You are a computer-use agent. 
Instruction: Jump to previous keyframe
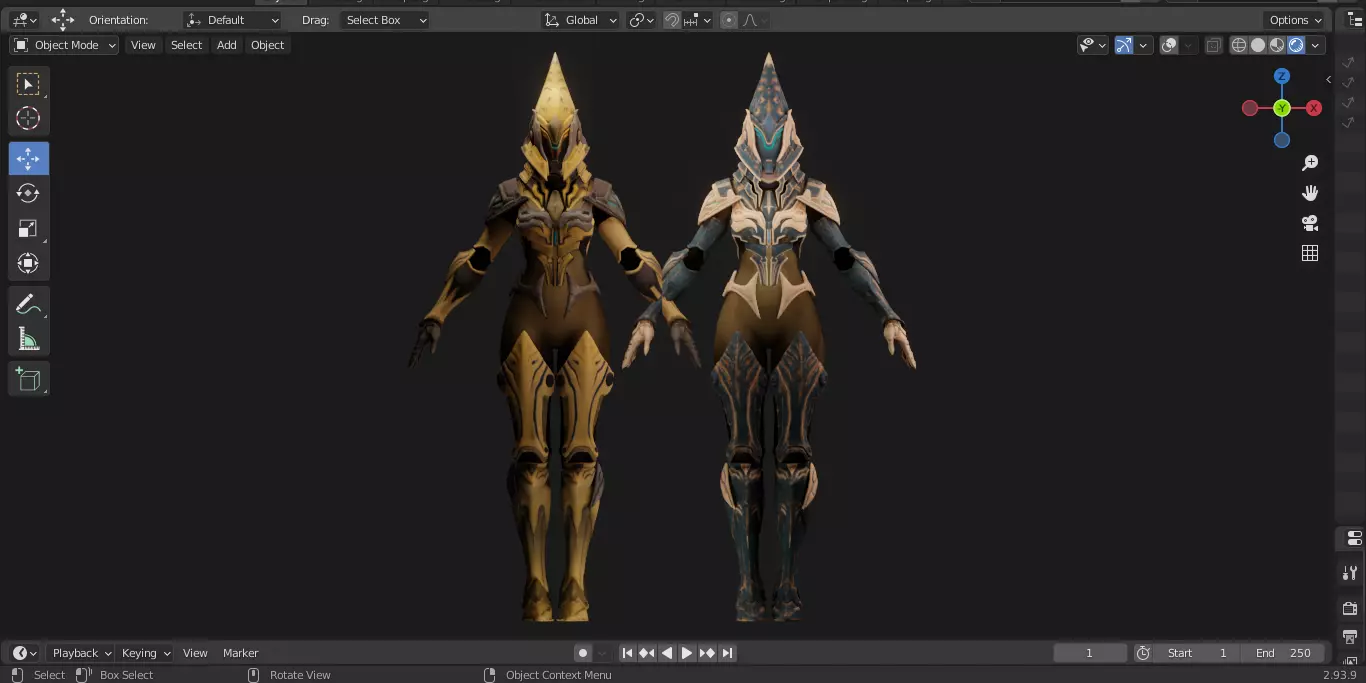[x=647, y=653]
